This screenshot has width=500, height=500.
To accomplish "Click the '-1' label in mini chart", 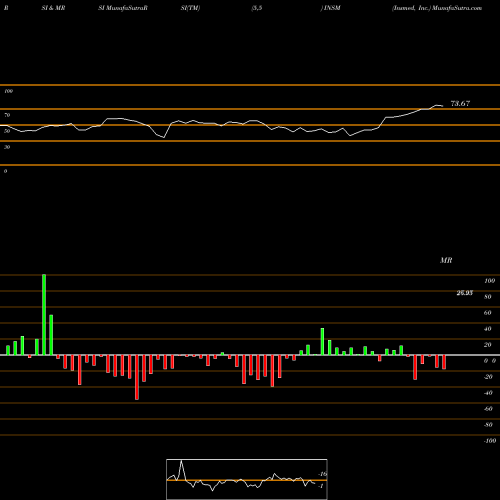I will (x=321, y=486).
